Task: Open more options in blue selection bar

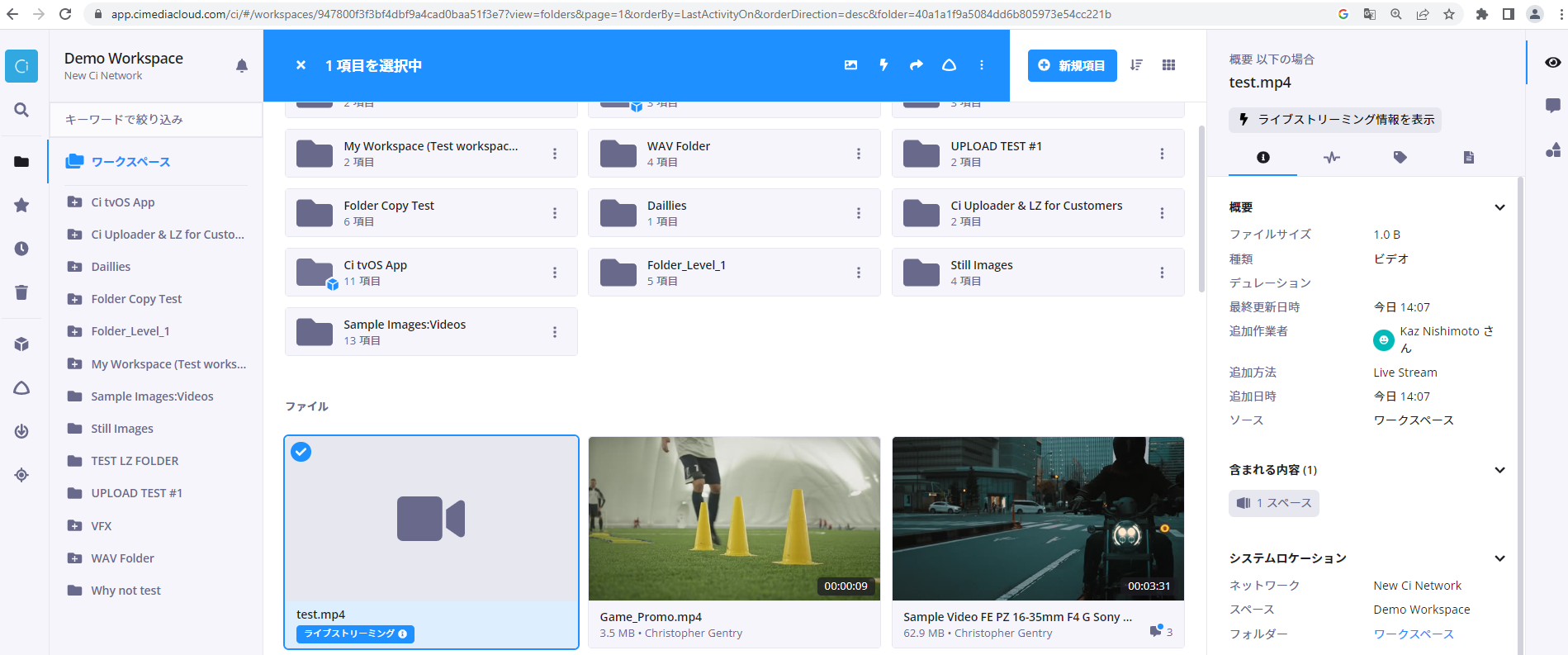Action: tap(982, 65)
